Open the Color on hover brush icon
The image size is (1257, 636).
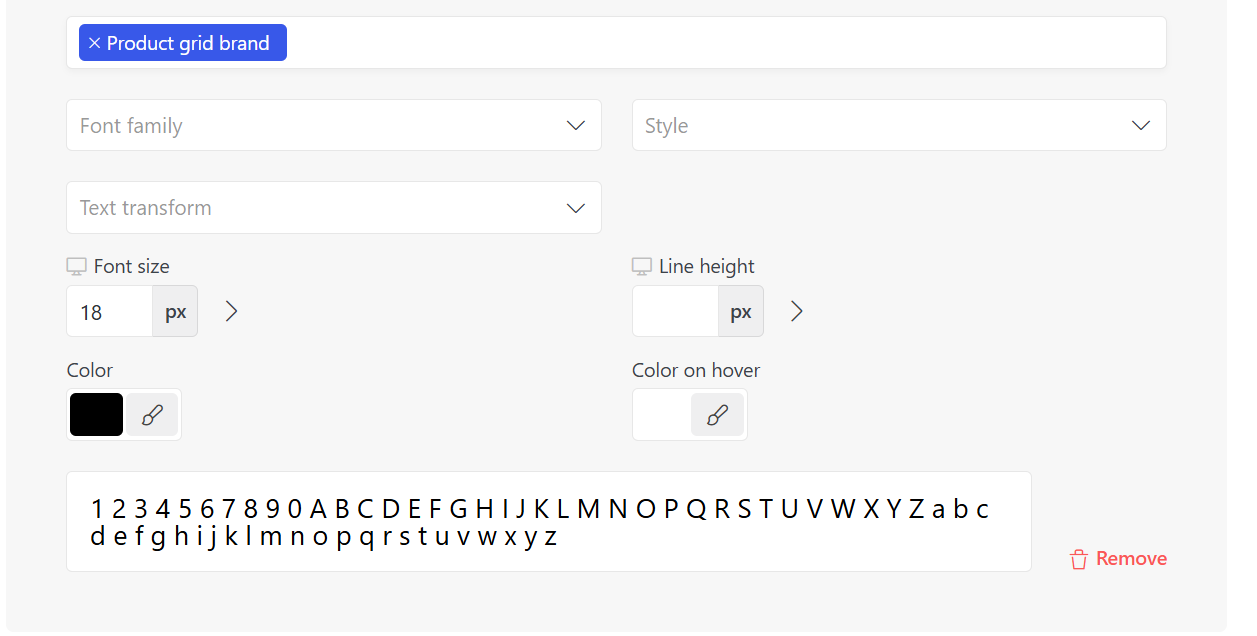point(717,414)
